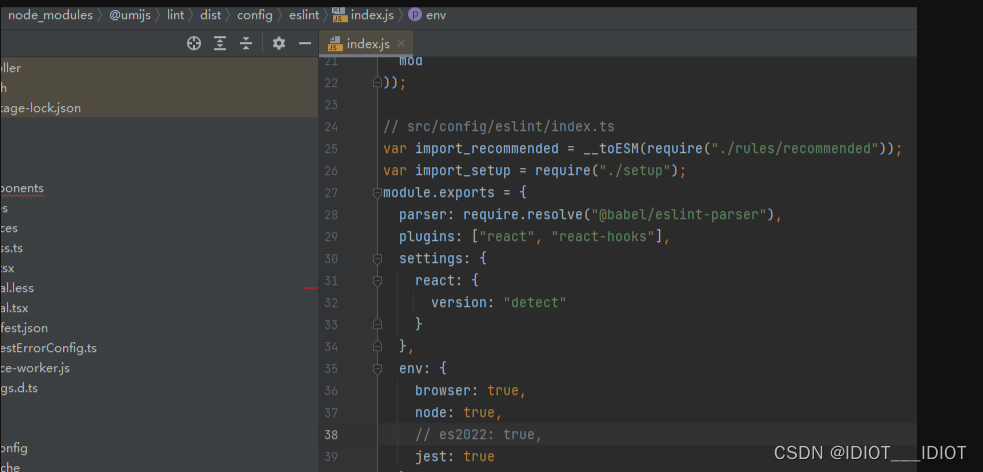Click the red error stripe mark by al.less
Image resolution: width=983 pixels, height=472 pixels.
(311, 288)
